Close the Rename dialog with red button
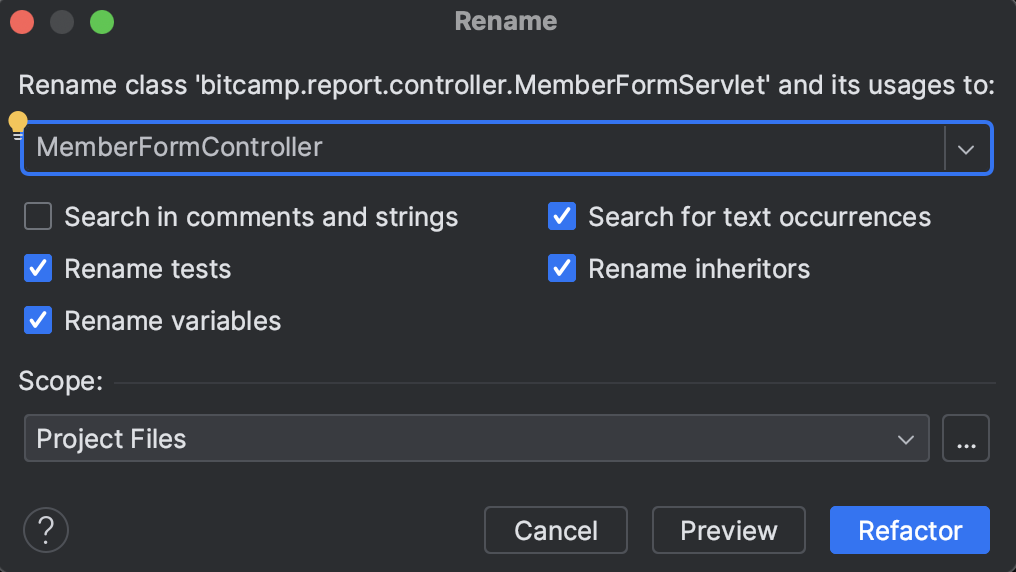This screenshot has height=572, width=1016. coord(22,22)
